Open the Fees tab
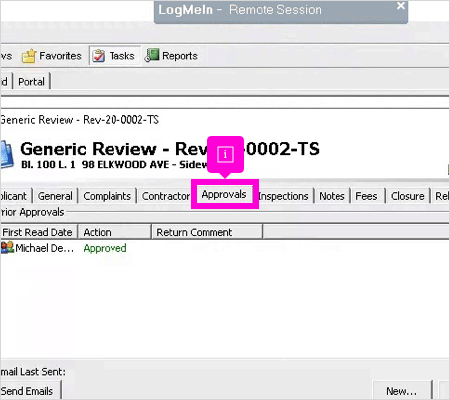This screenshot has width=450, height=400. click(x=366, y=196)
